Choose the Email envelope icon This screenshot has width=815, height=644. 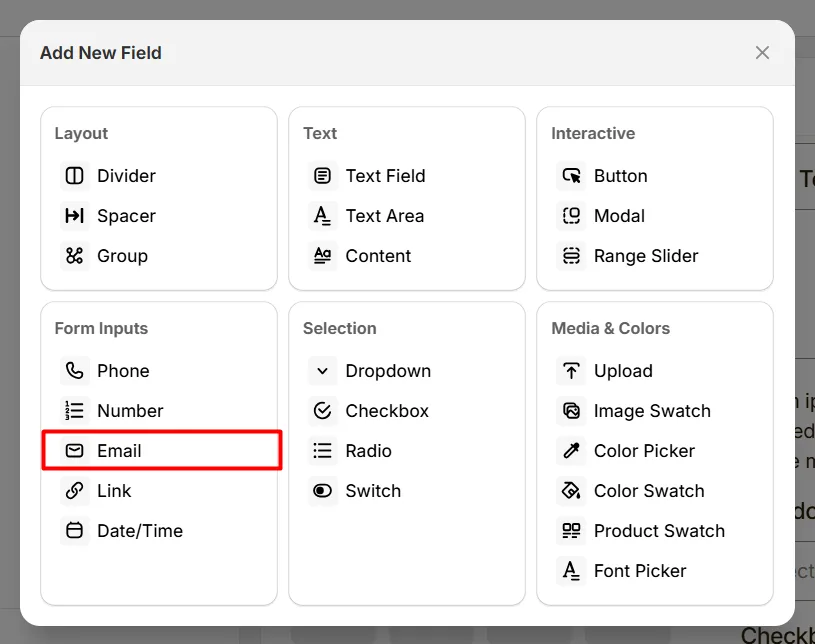74,451
